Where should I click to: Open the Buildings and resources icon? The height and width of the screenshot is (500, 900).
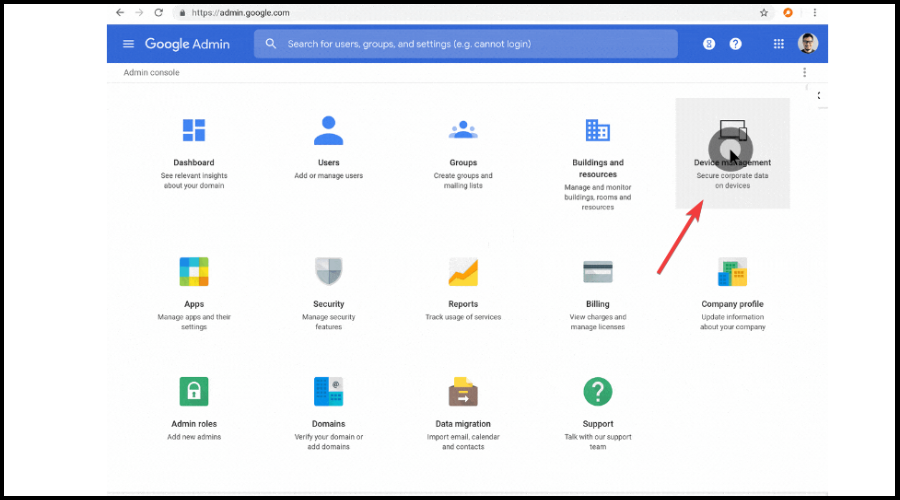598,130
